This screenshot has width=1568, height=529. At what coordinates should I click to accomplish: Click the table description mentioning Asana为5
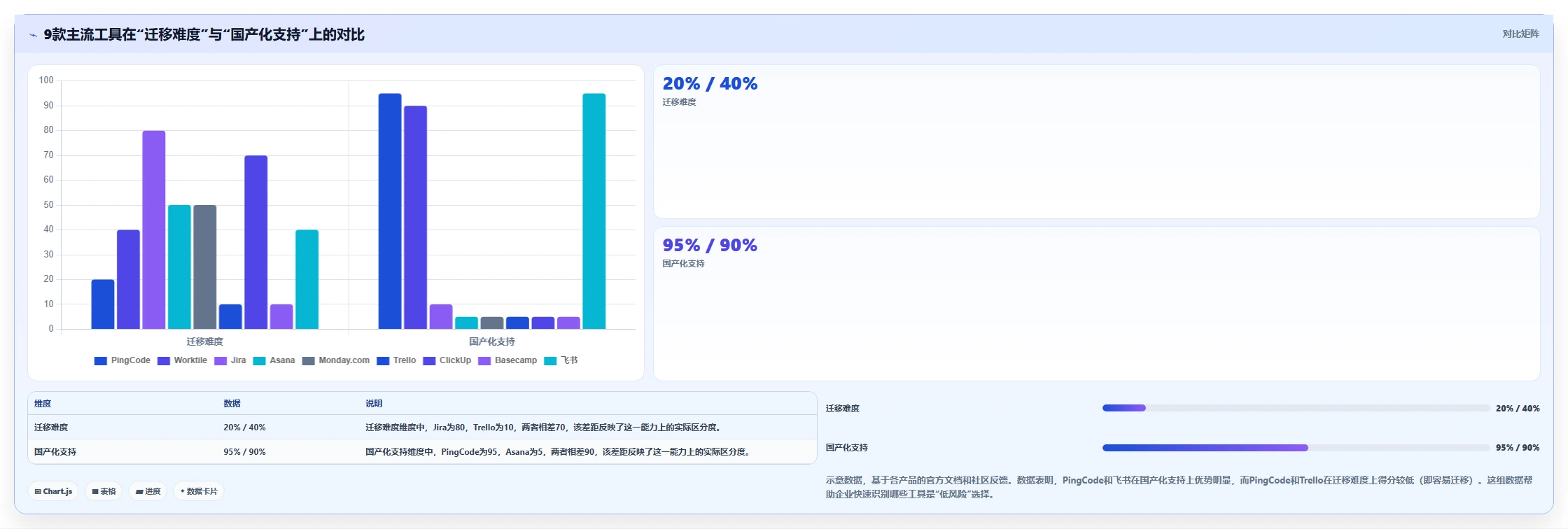[x=559, y=452]
